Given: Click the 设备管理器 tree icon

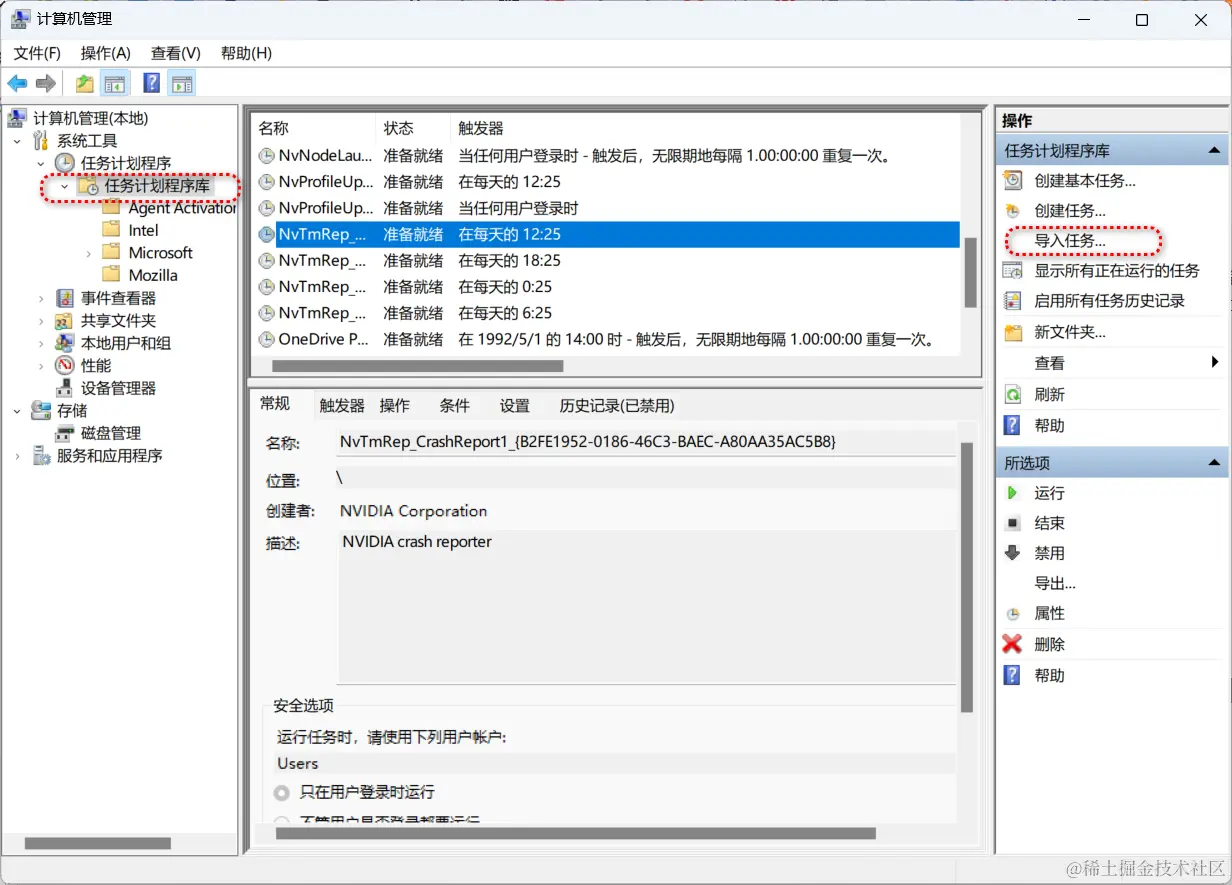Looking at the screenshot, I should click(65, 388).
